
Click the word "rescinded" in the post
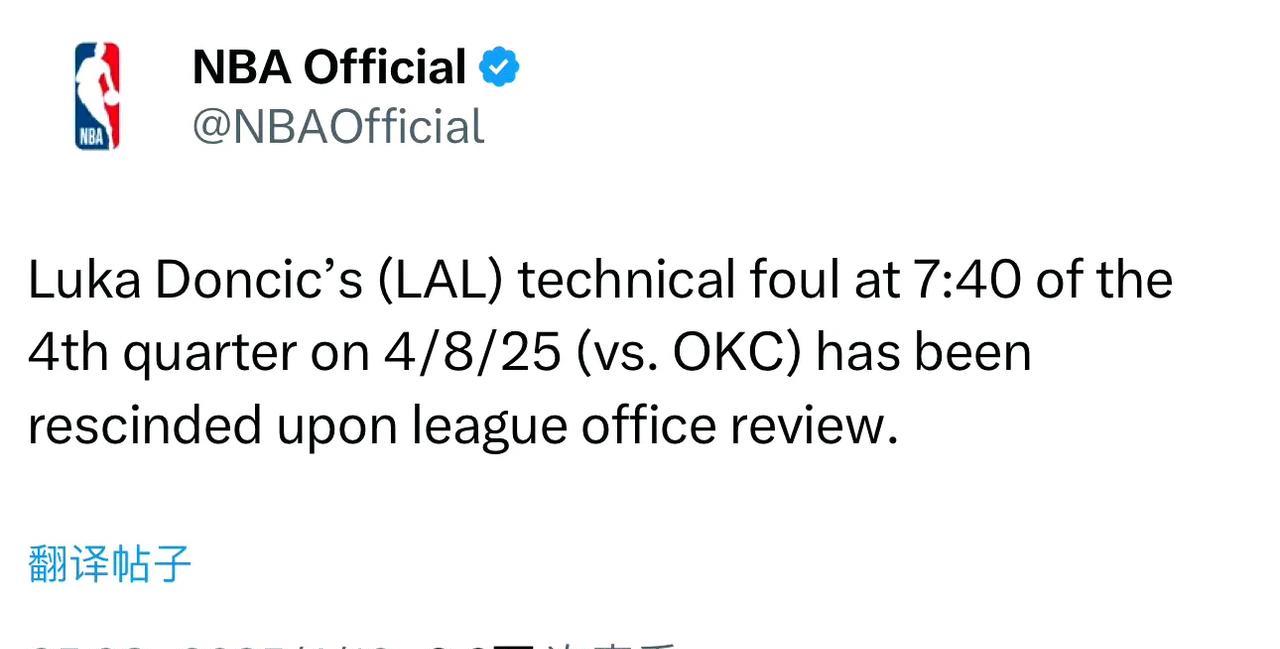point(144,425)
